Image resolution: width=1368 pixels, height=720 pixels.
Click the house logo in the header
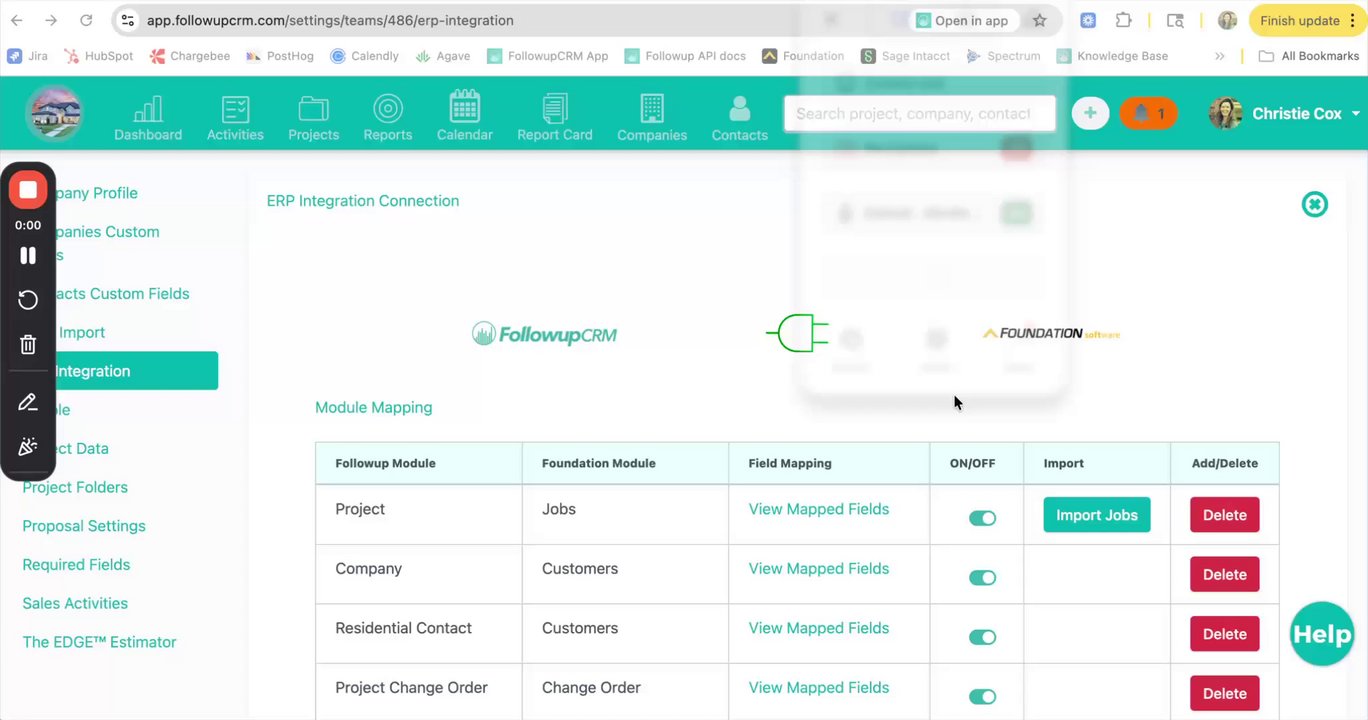(x=54, y=113)
